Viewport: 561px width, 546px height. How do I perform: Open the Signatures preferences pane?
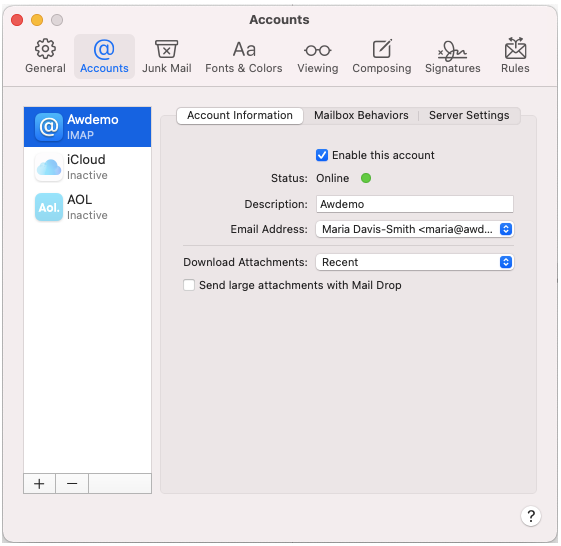point(453,56)
